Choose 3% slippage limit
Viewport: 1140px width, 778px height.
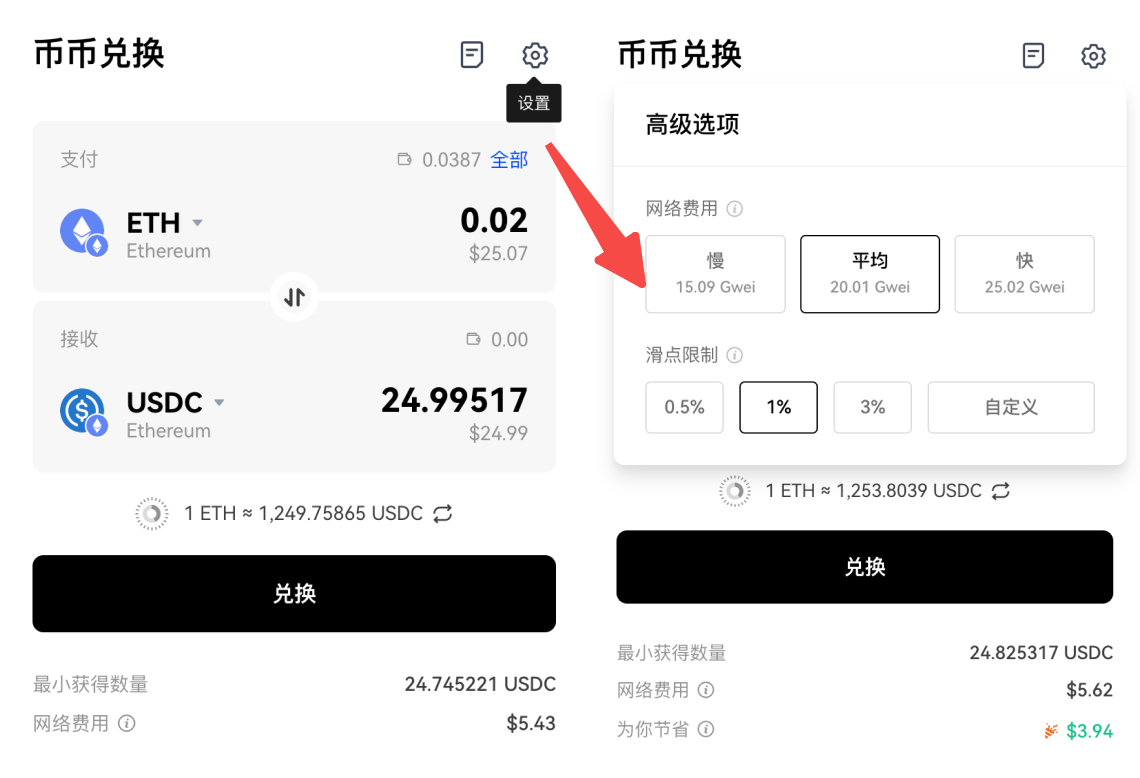[872, 407]
